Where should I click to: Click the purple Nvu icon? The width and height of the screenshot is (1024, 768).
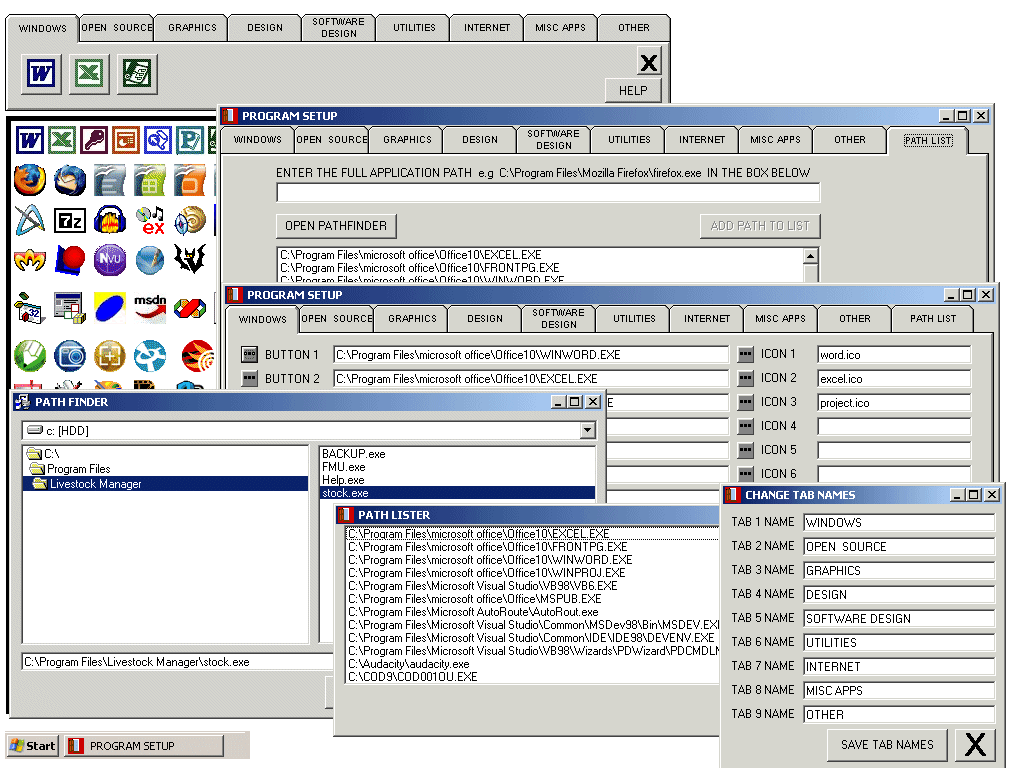point(110,260)
